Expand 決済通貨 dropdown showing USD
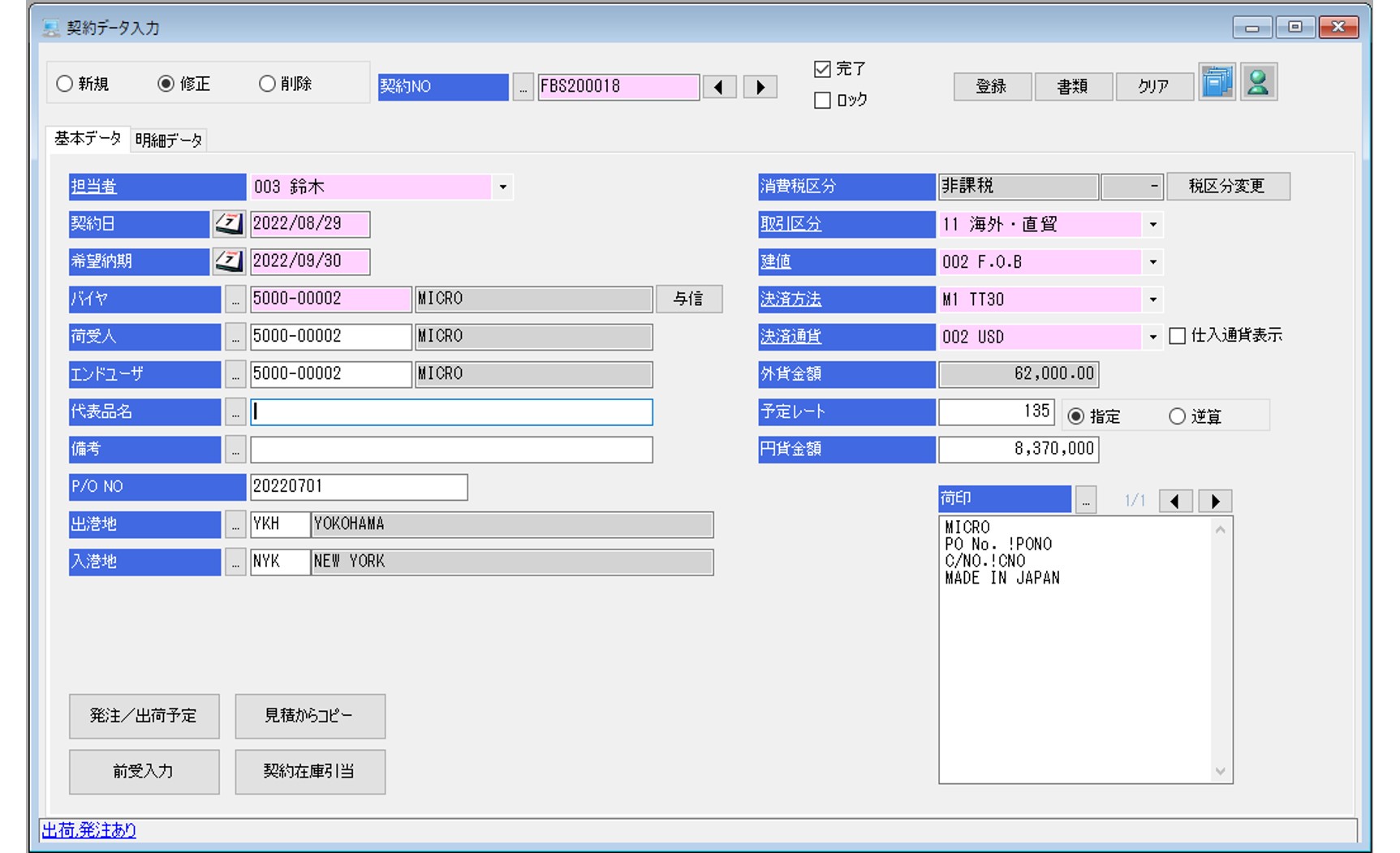Screen dimensions: 1400x853 click(1152, 337)
